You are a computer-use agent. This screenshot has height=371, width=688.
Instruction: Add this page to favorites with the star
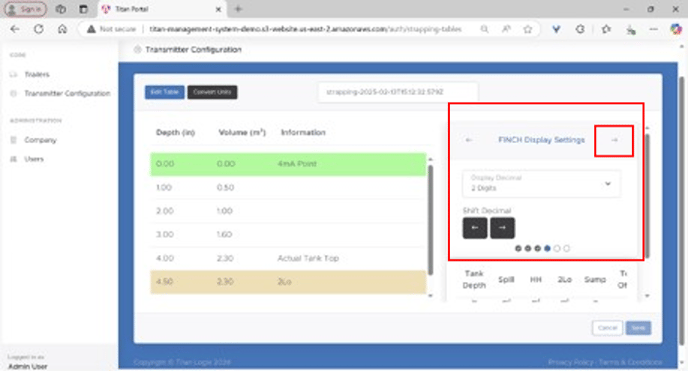pyautogui.click(x=527, y=29)
